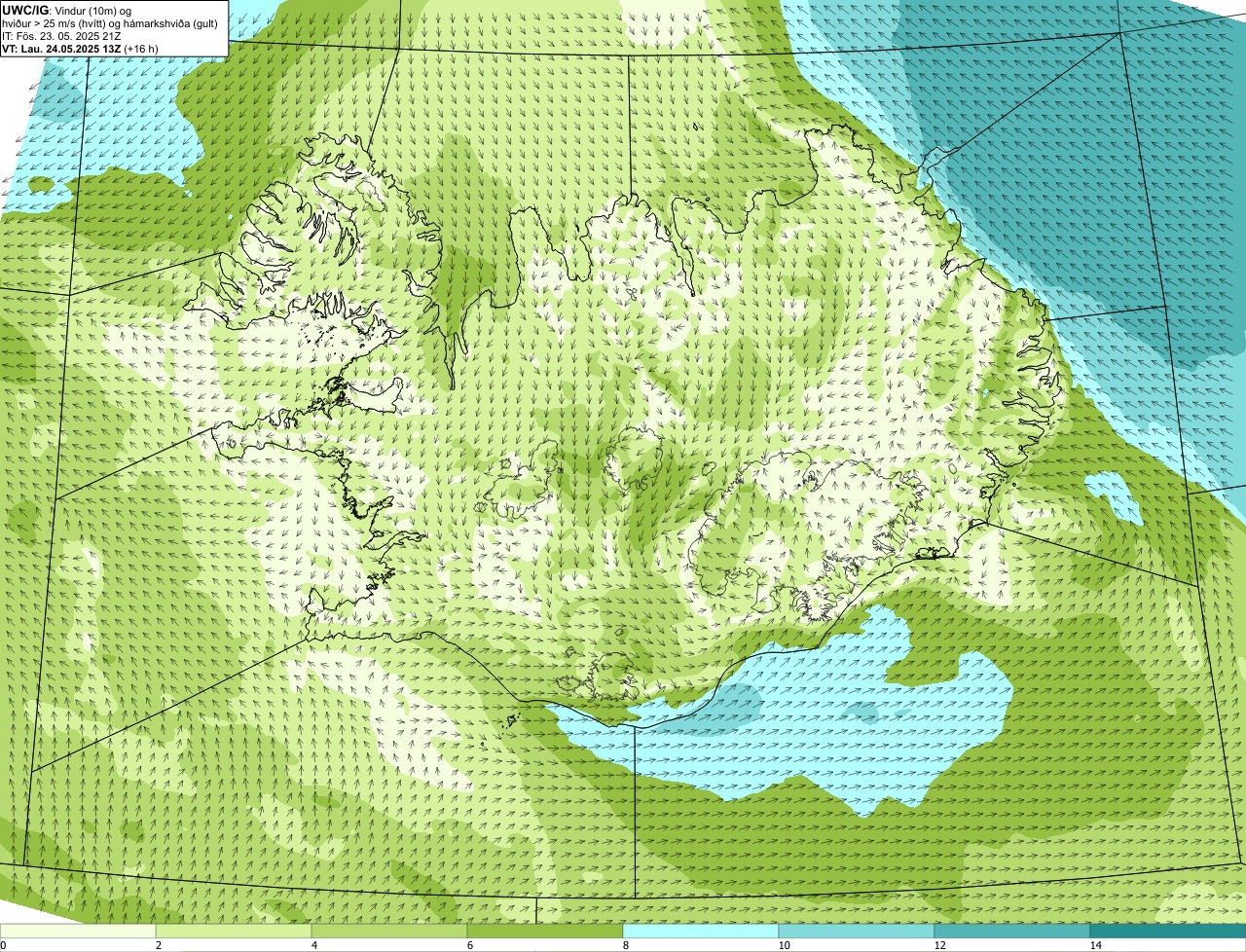This screenshot has height=952, width=1246.
Task: Click the UWC/IG title text
Action: point(25,10)
